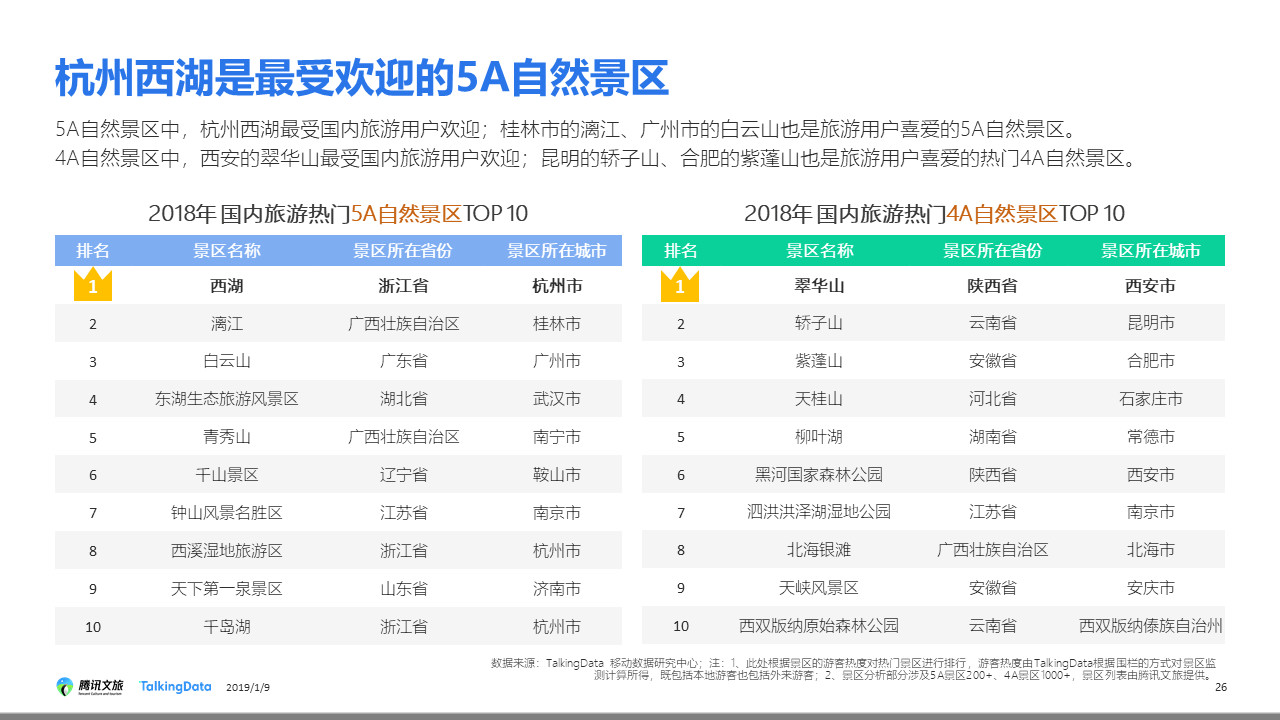Click the crown rank 1 badge beside 翠华山
The width and height of the screenshot is (1280, 720).
(680, 285)
